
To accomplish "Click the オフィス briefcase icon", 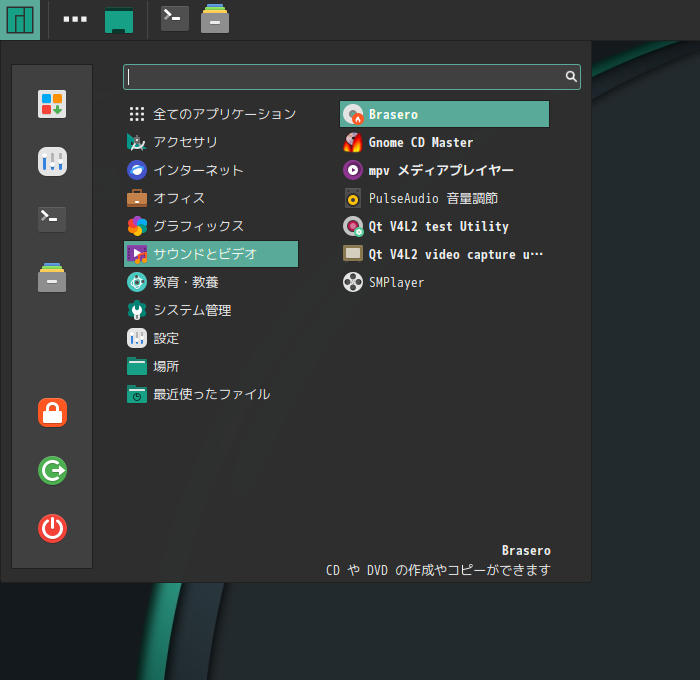I will [137, 198].
